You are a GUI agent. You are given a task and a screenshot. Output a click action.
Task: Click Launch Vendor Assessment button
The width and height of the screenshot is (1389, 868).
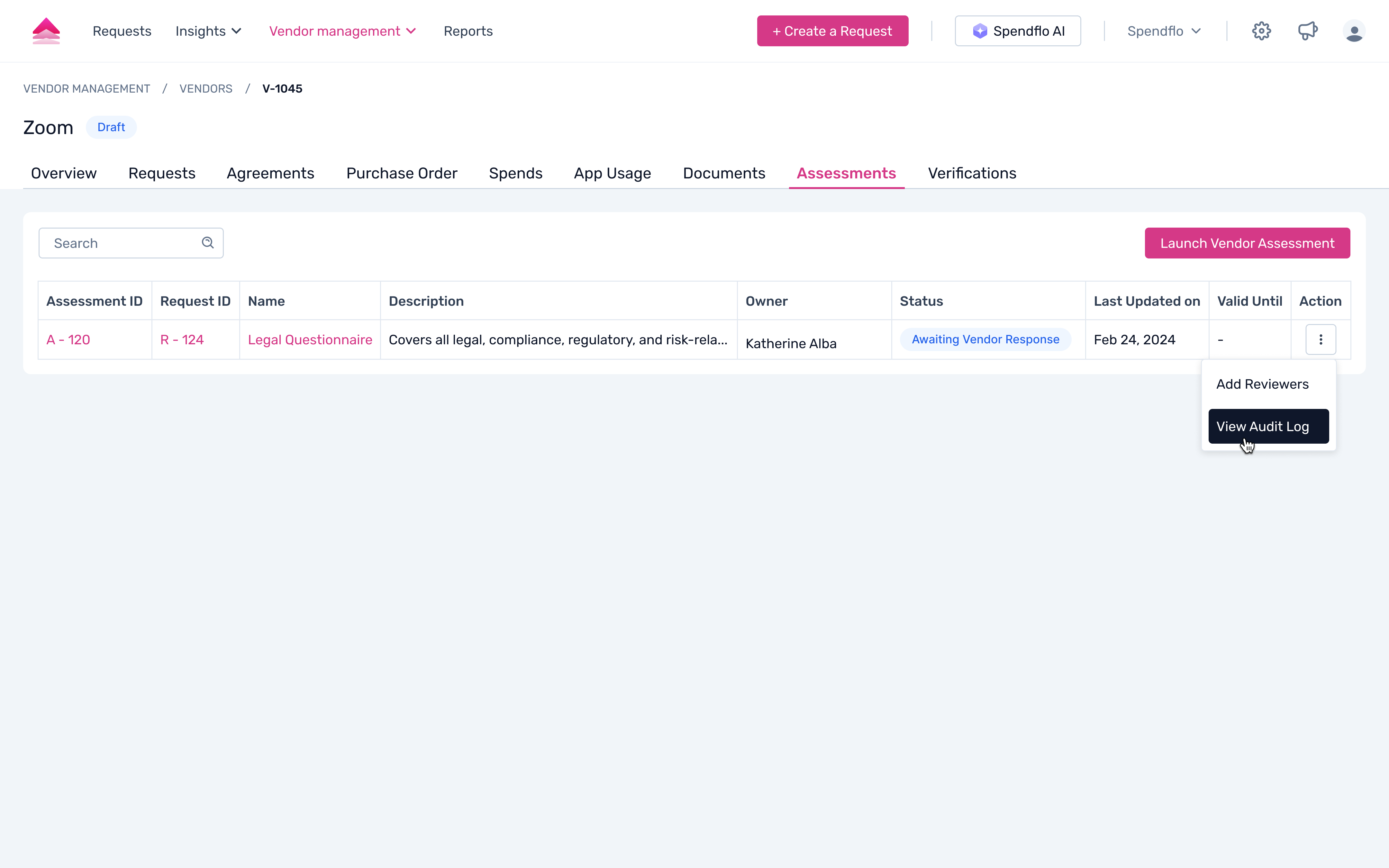coord(1247,243)
